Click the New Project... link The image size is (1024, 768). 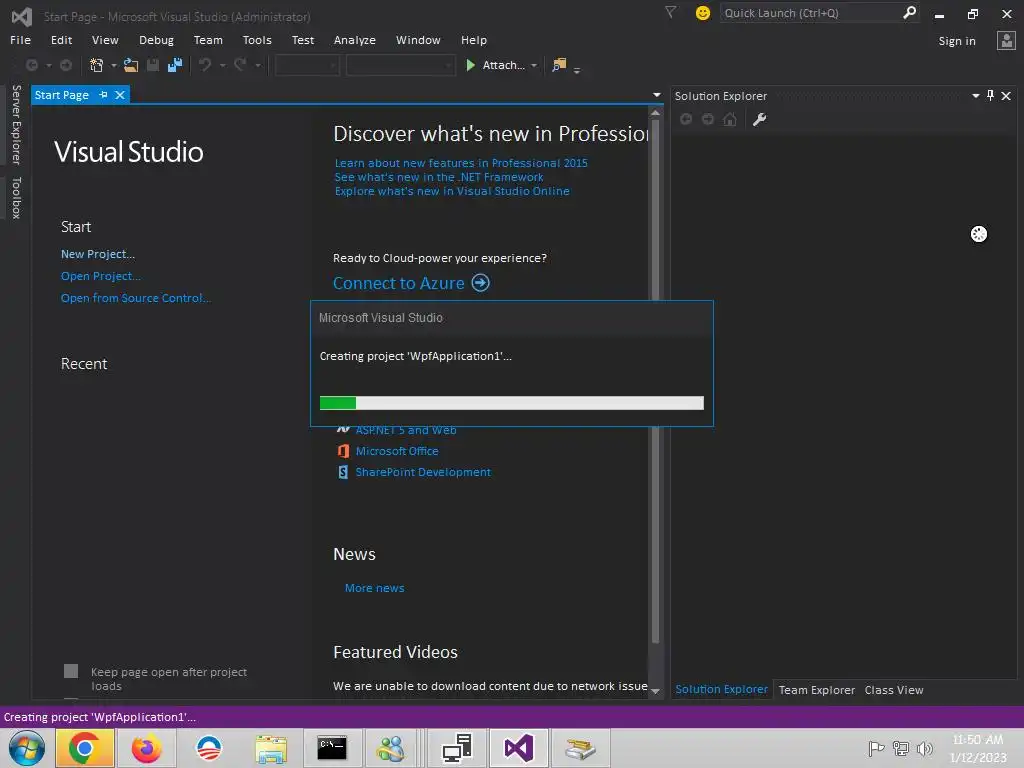tap(98, 254)
